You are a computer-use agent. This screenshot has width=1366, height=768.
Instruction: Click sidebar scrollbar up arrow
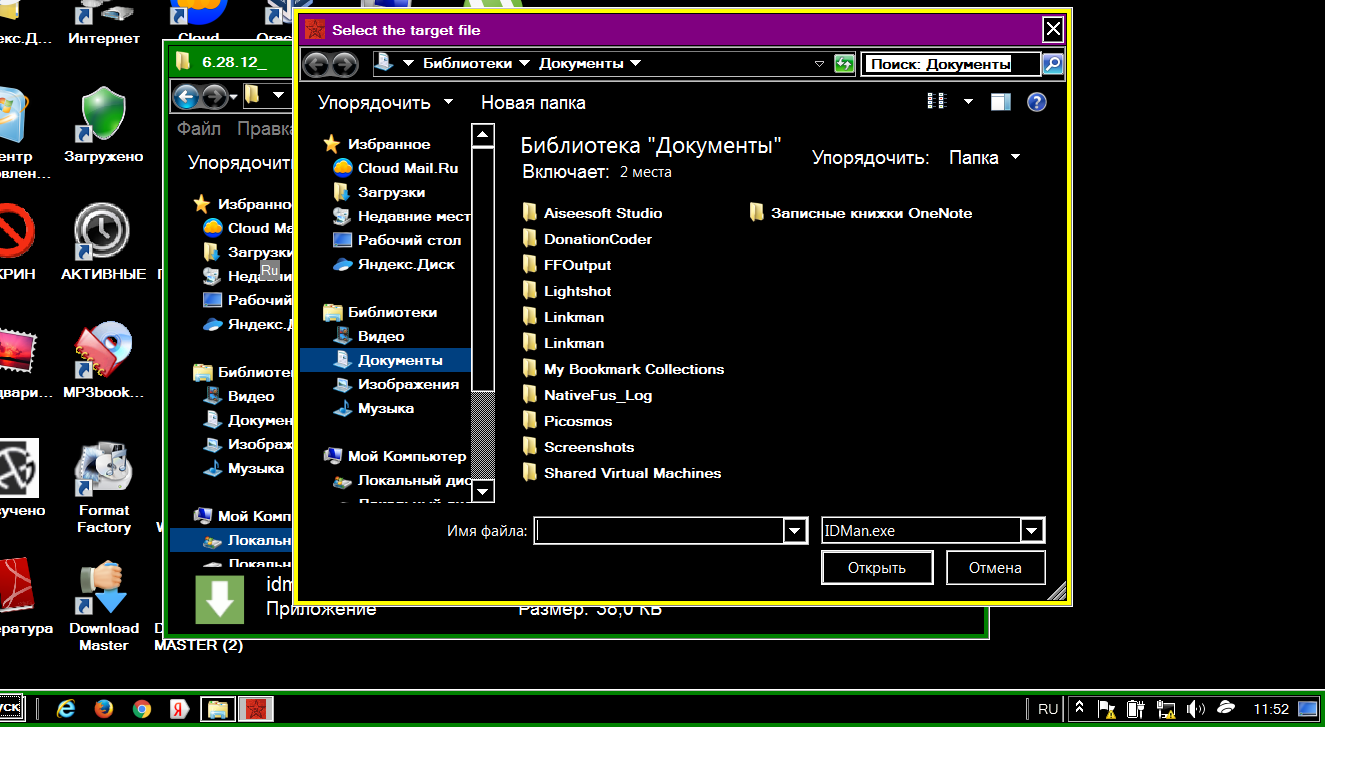click(483, 135)
